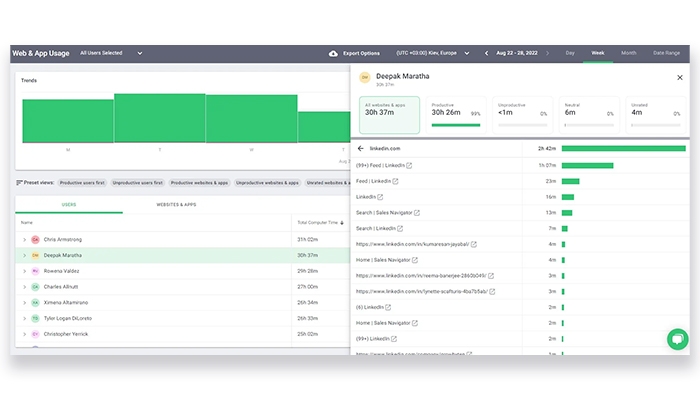Click the Export Options cloud download icon

333,53
